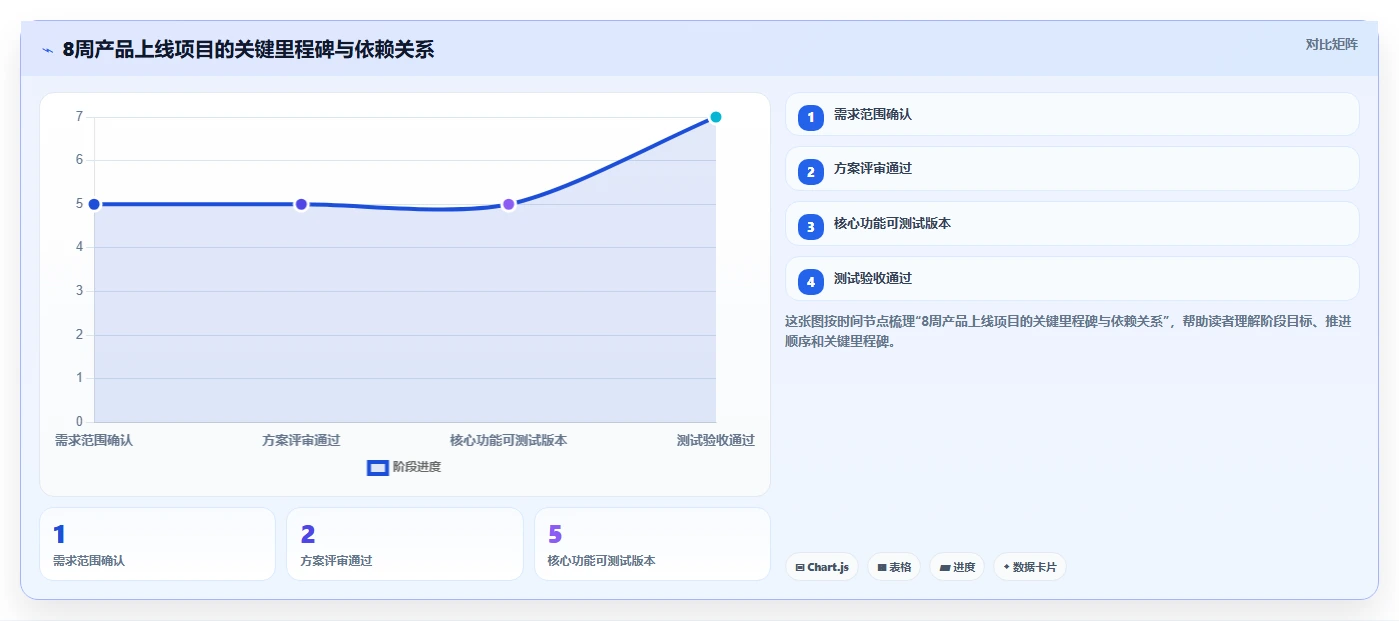Click the y-axis value 0
The height and width of the screenshot is (621, 1399).
click(x=79, y=422)
